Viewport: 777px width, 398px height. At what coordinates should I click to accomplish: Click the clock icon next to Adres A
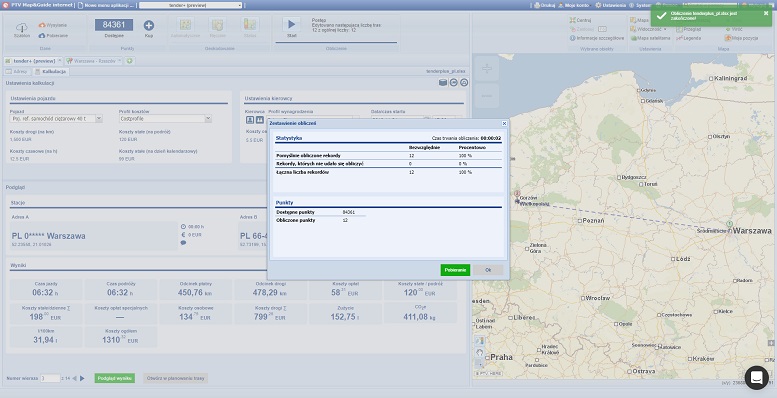183,227
